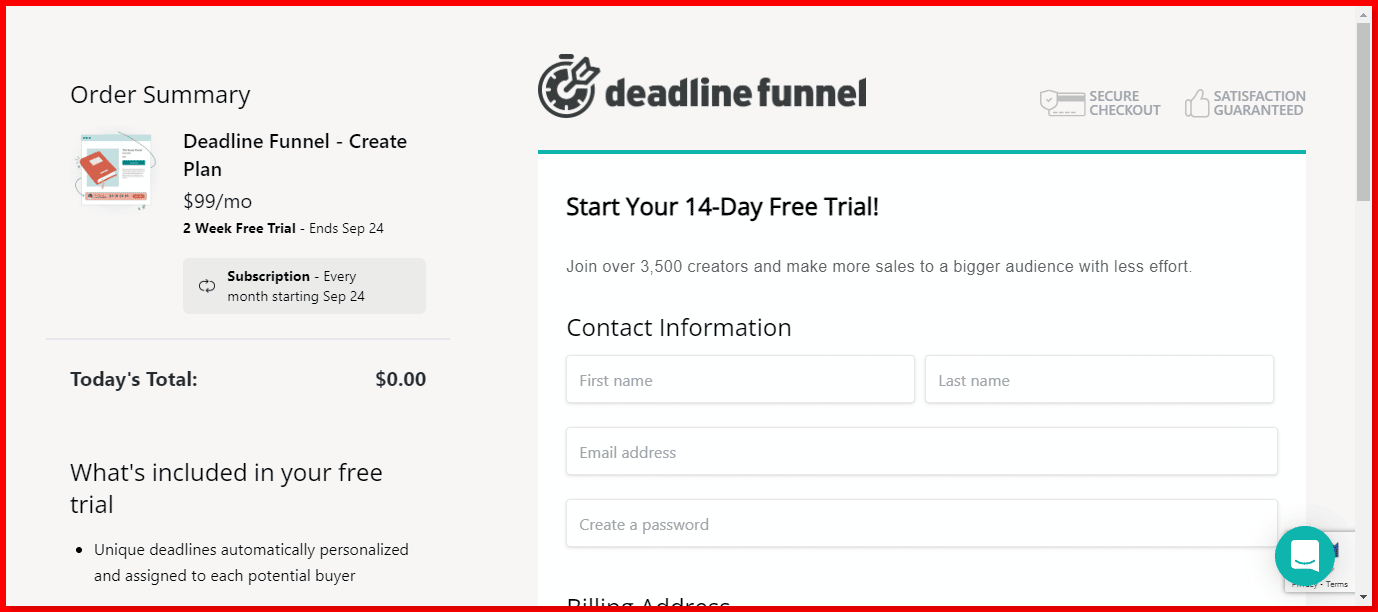
Task: Click the SECURE CHECKOUT label text
Action: 1125,103
